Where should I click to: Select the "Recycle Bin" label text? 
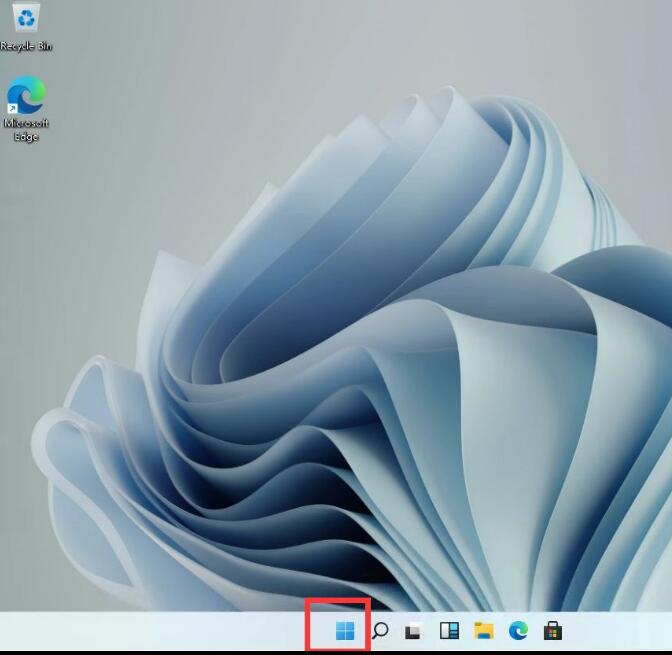26,46
